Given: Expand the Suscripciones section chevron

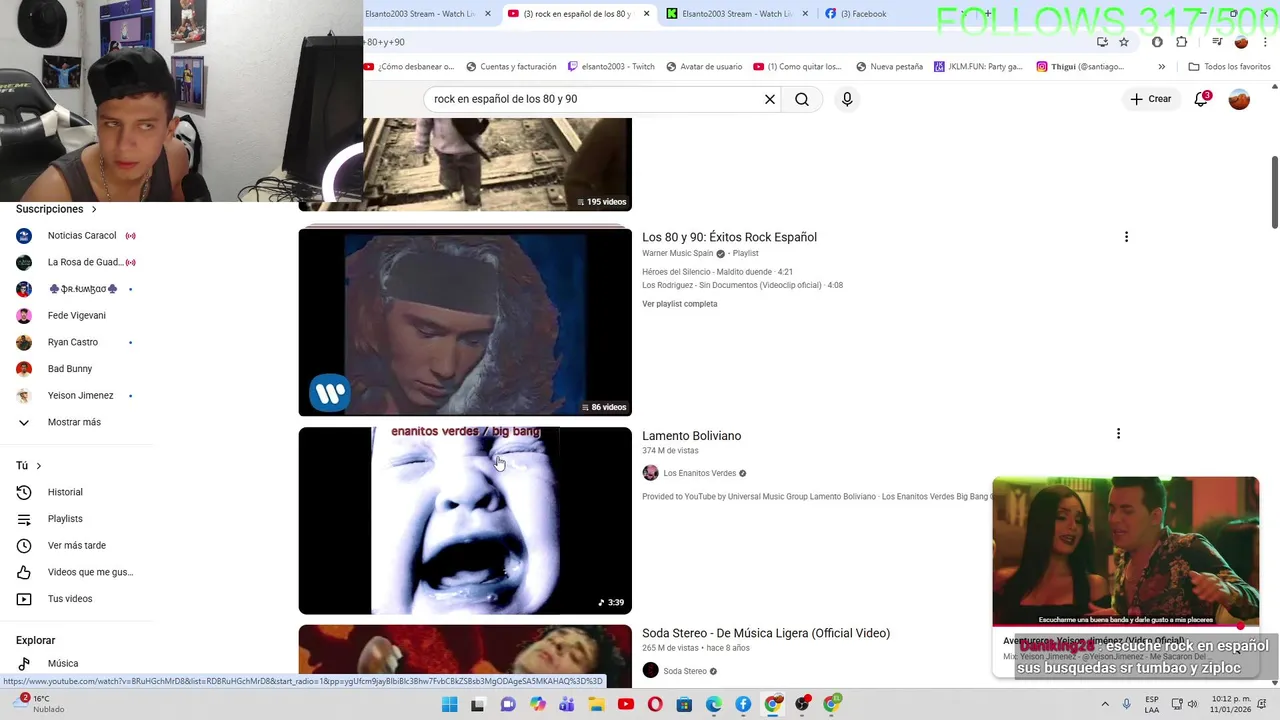Looking at the screenshot, I should [94, 209].
